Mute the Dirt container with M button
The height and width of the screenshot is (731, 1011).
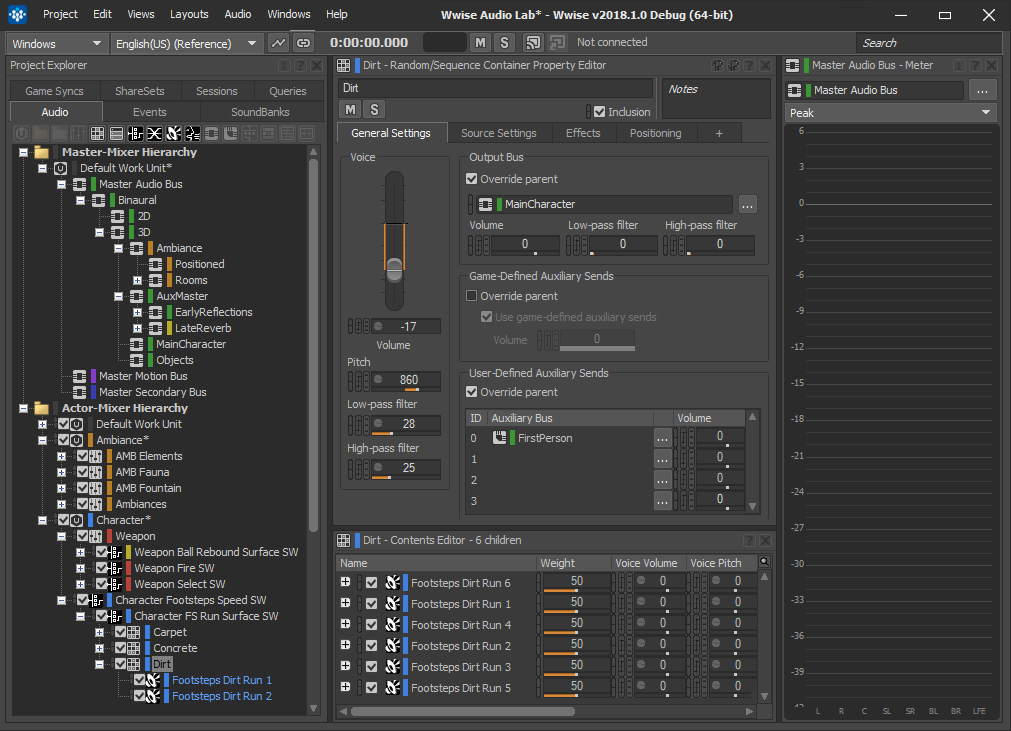(x=350, y=110)
